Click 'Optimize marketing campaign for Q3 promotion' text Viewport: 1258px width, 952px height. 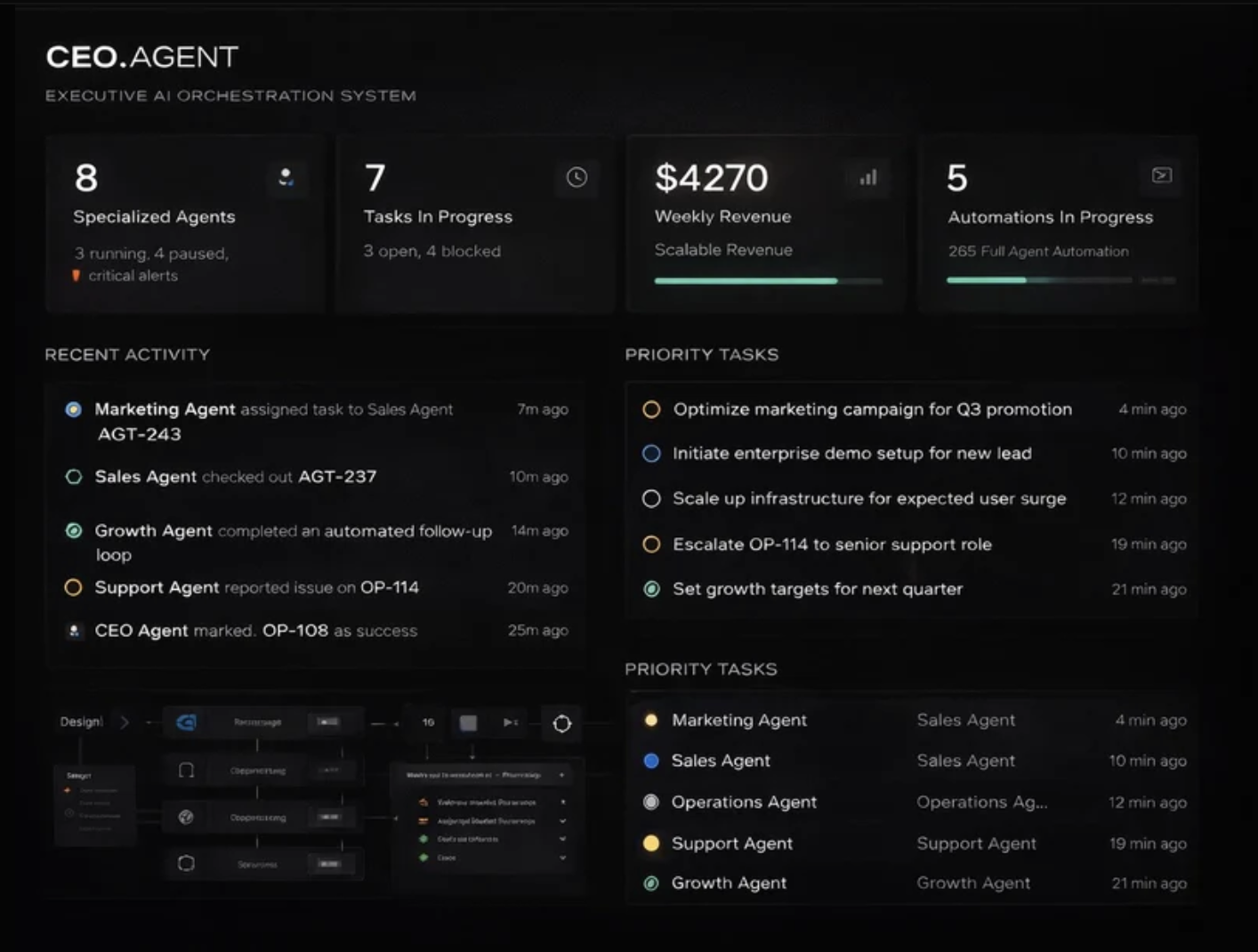tap(873, 409)
